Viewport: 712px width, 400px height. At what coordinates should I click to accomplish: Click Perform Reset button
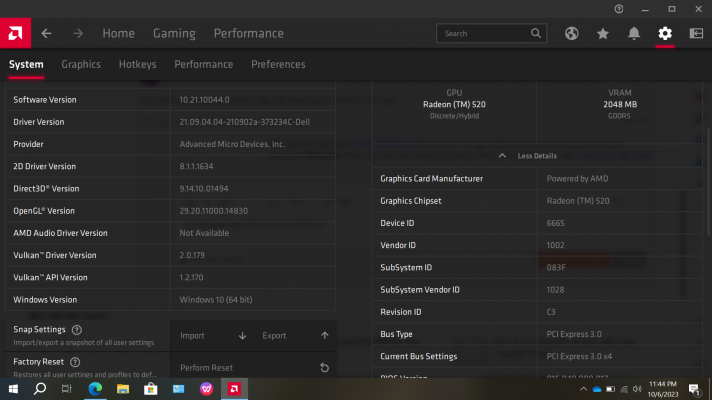click(253, 367)
